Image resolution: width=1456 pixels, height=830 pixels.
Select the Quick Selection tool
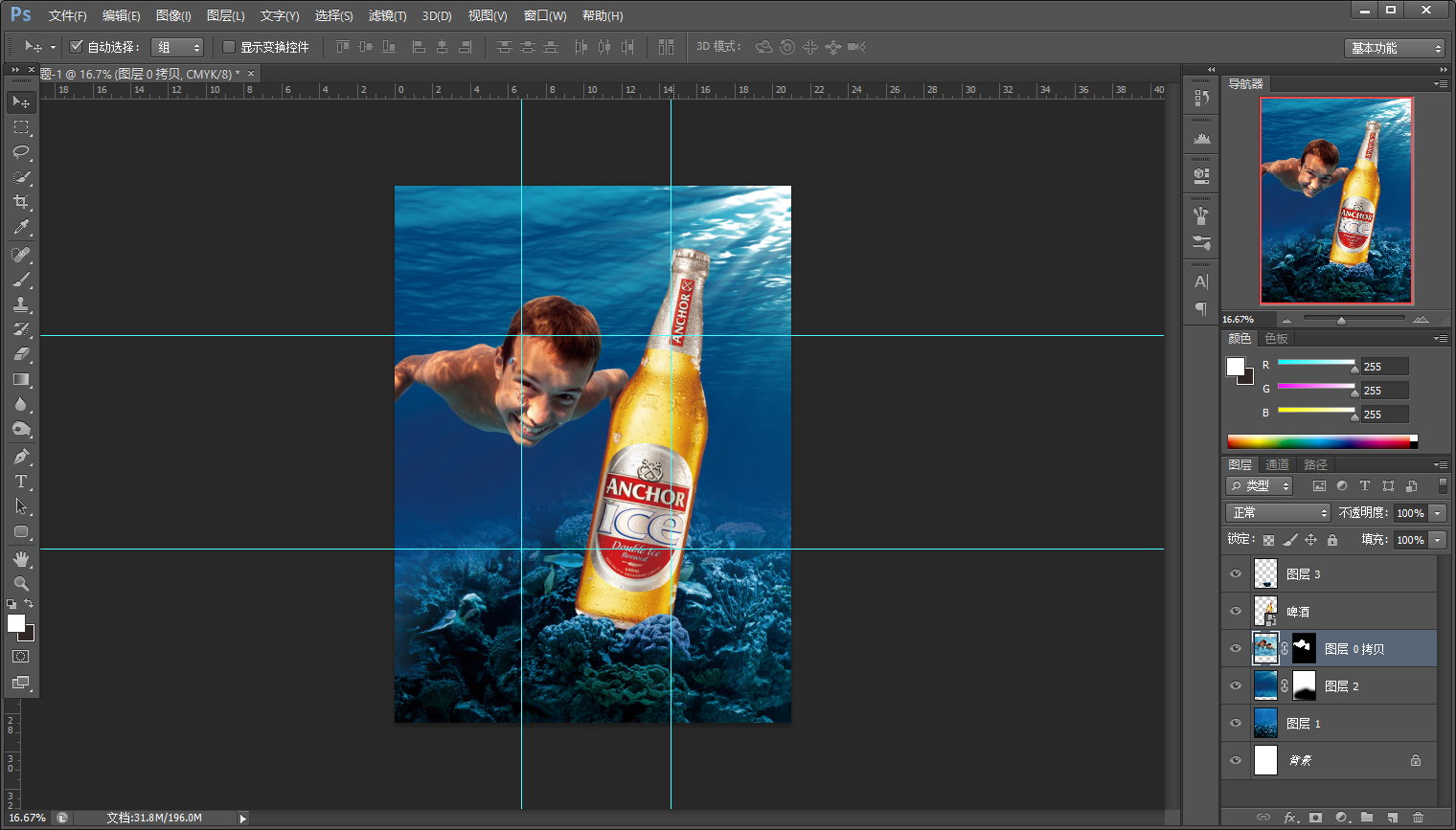(x=21, y=177)
